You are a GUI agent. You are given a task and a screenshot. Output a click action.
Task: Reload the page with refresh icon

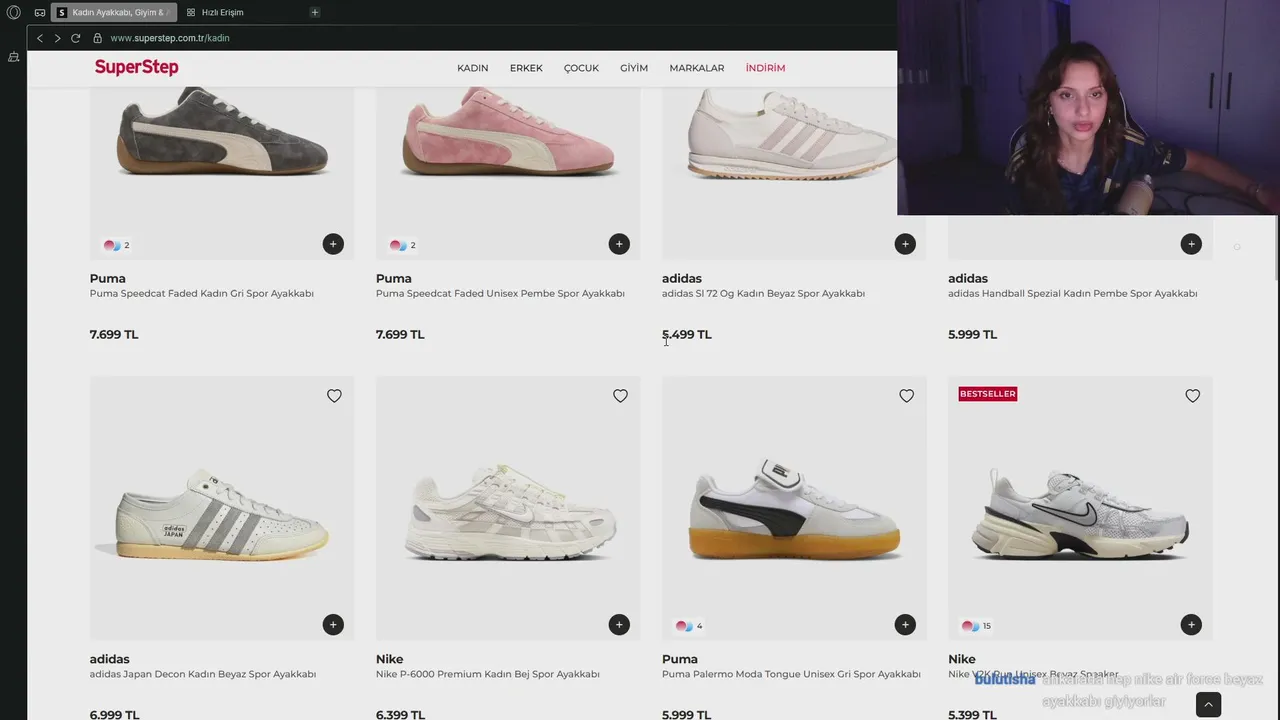point(75,38)
